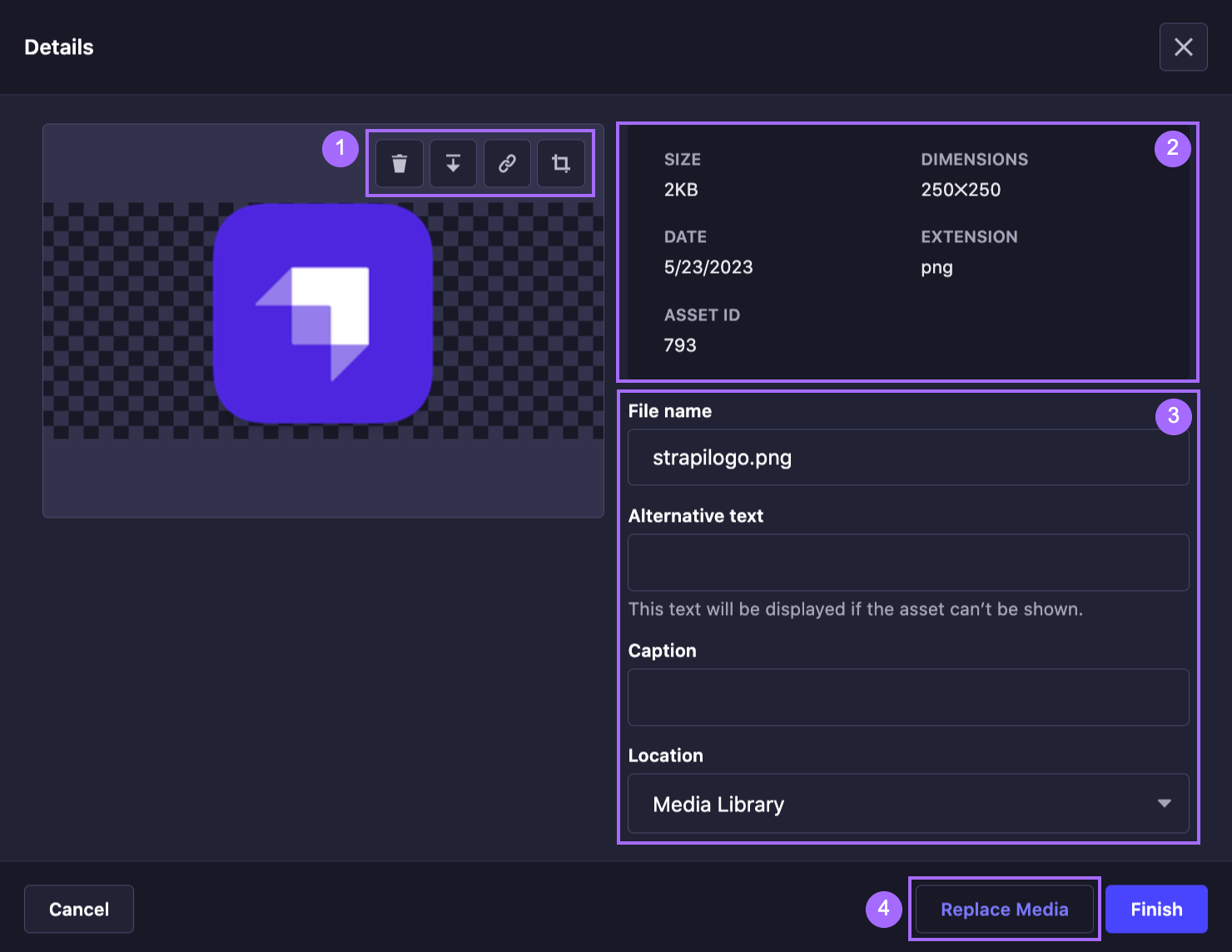Close the Details modal with the X

point(1183,47)
